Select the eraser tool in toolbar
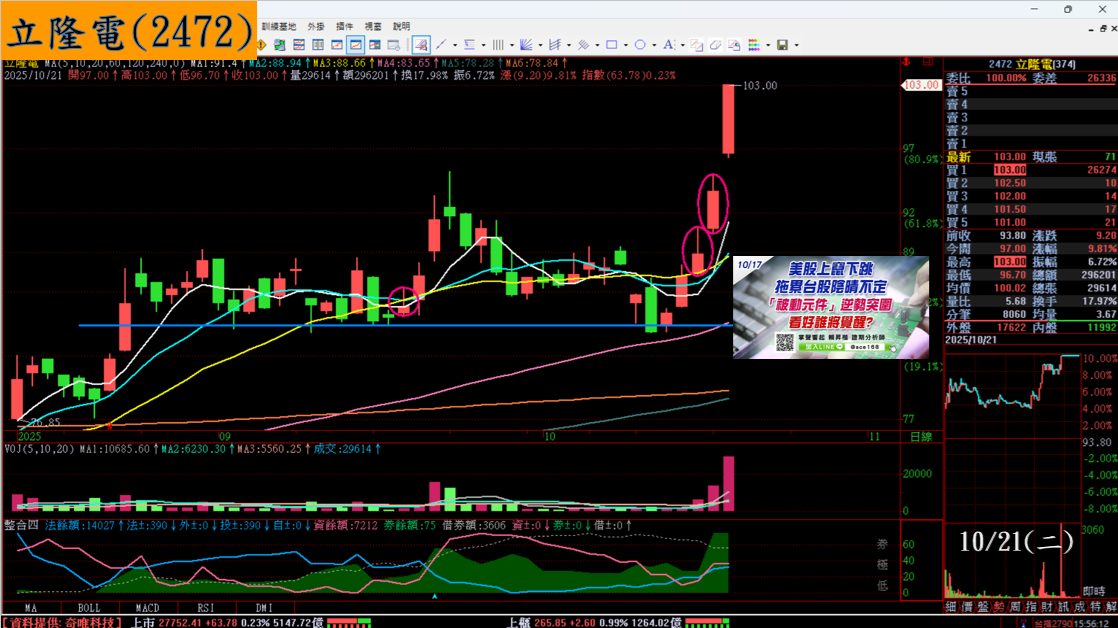 tap(715, 45)
